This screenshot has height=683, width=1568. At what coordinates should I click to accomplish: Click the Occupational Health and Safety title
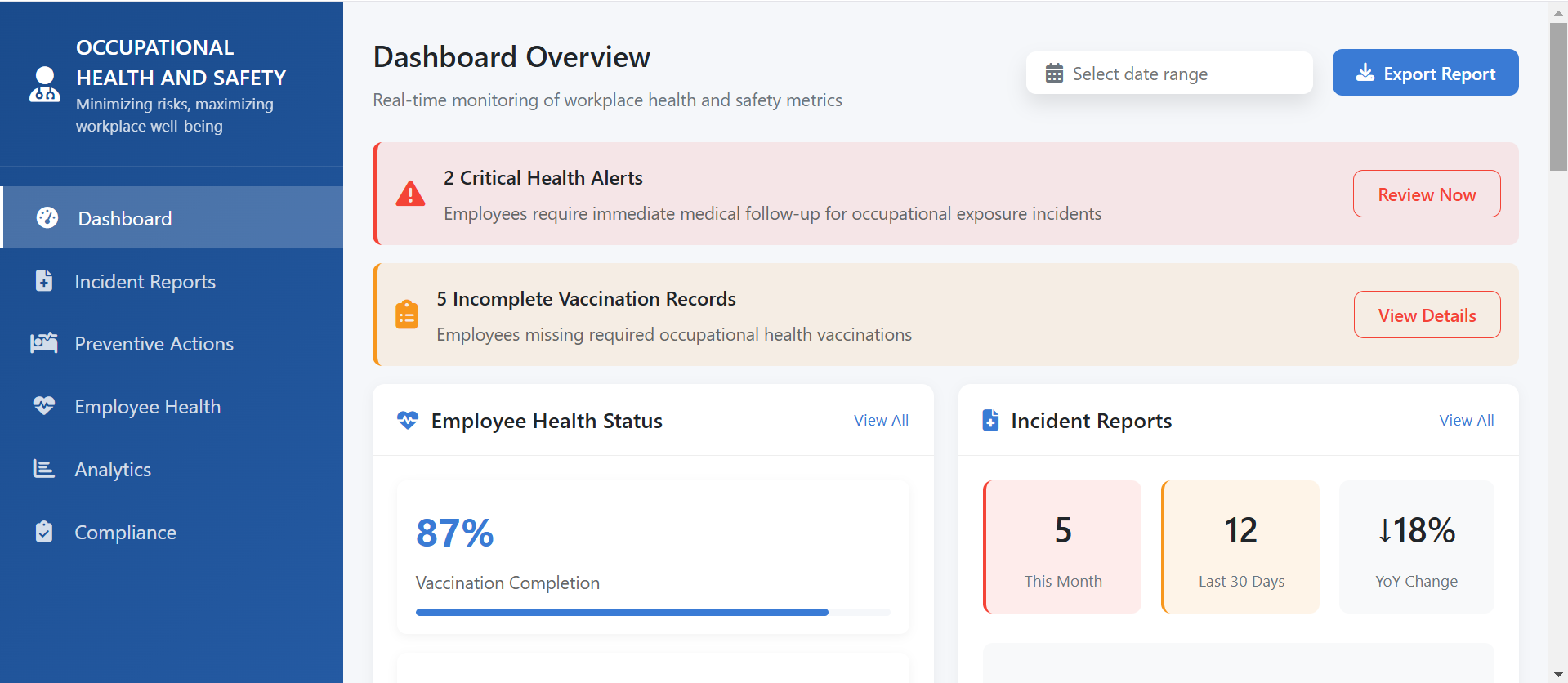(181, 62)
